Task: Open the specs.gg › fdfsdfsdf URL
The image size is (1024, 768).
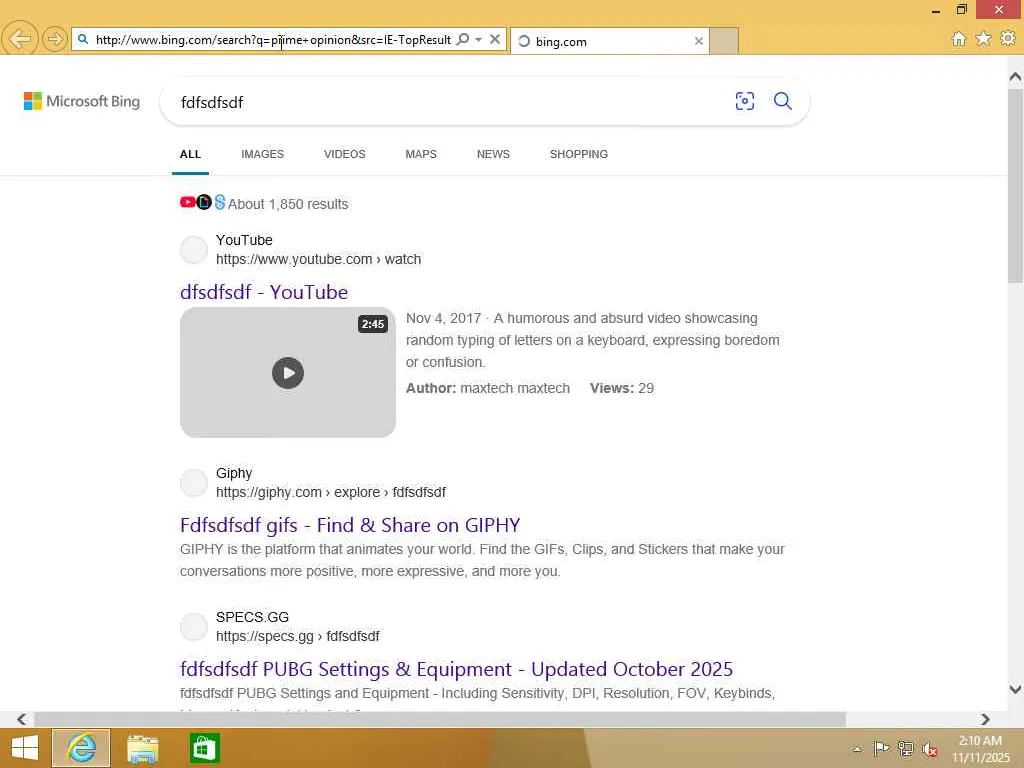Action: tap(297, 636)
